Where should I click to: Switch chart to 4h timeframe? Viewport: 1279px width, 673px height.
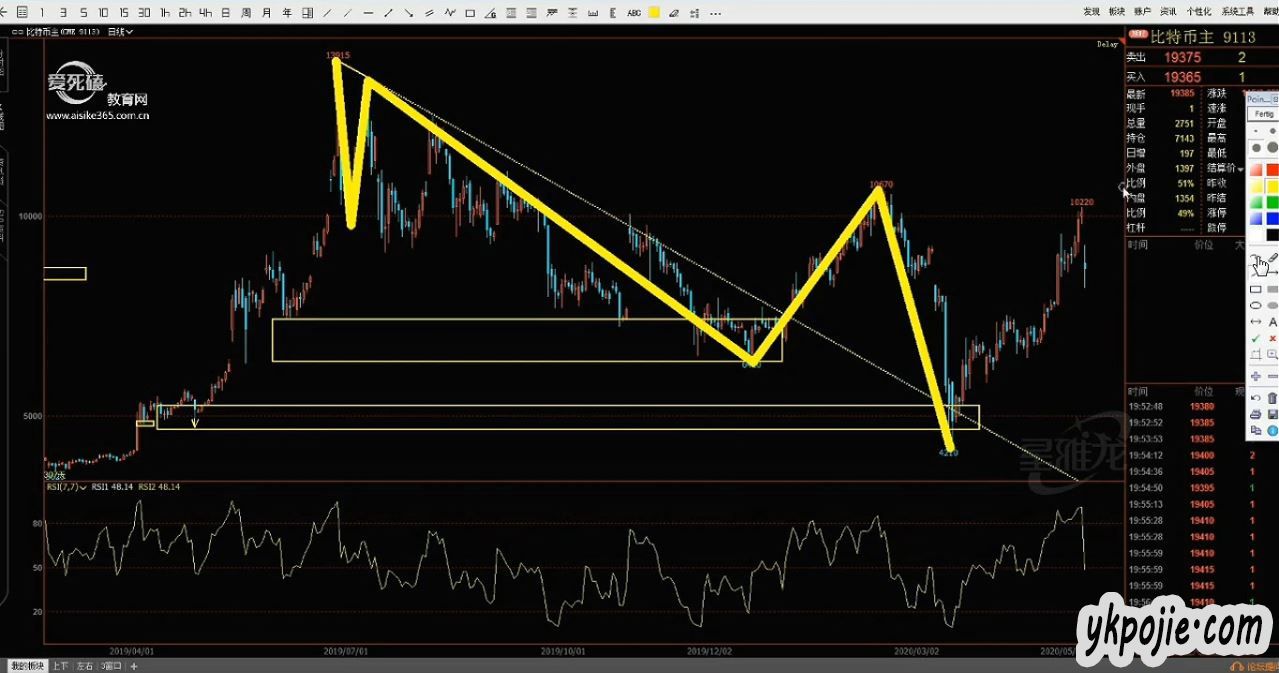205,13
